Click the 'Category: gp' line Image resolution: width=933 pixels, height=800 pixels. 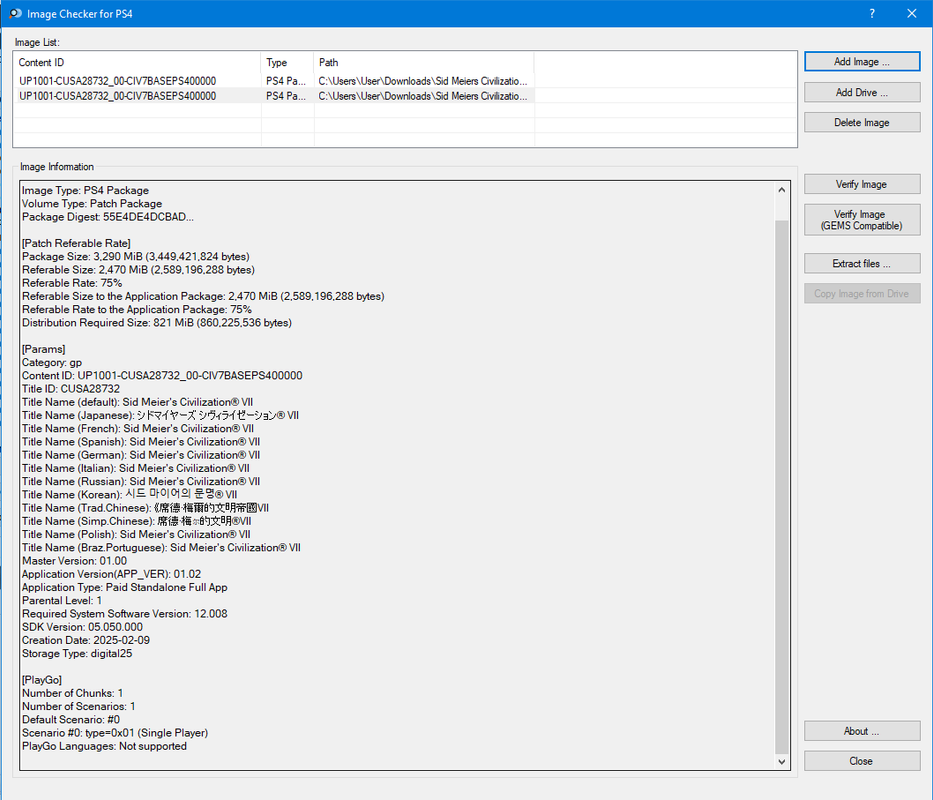(52, 362)
